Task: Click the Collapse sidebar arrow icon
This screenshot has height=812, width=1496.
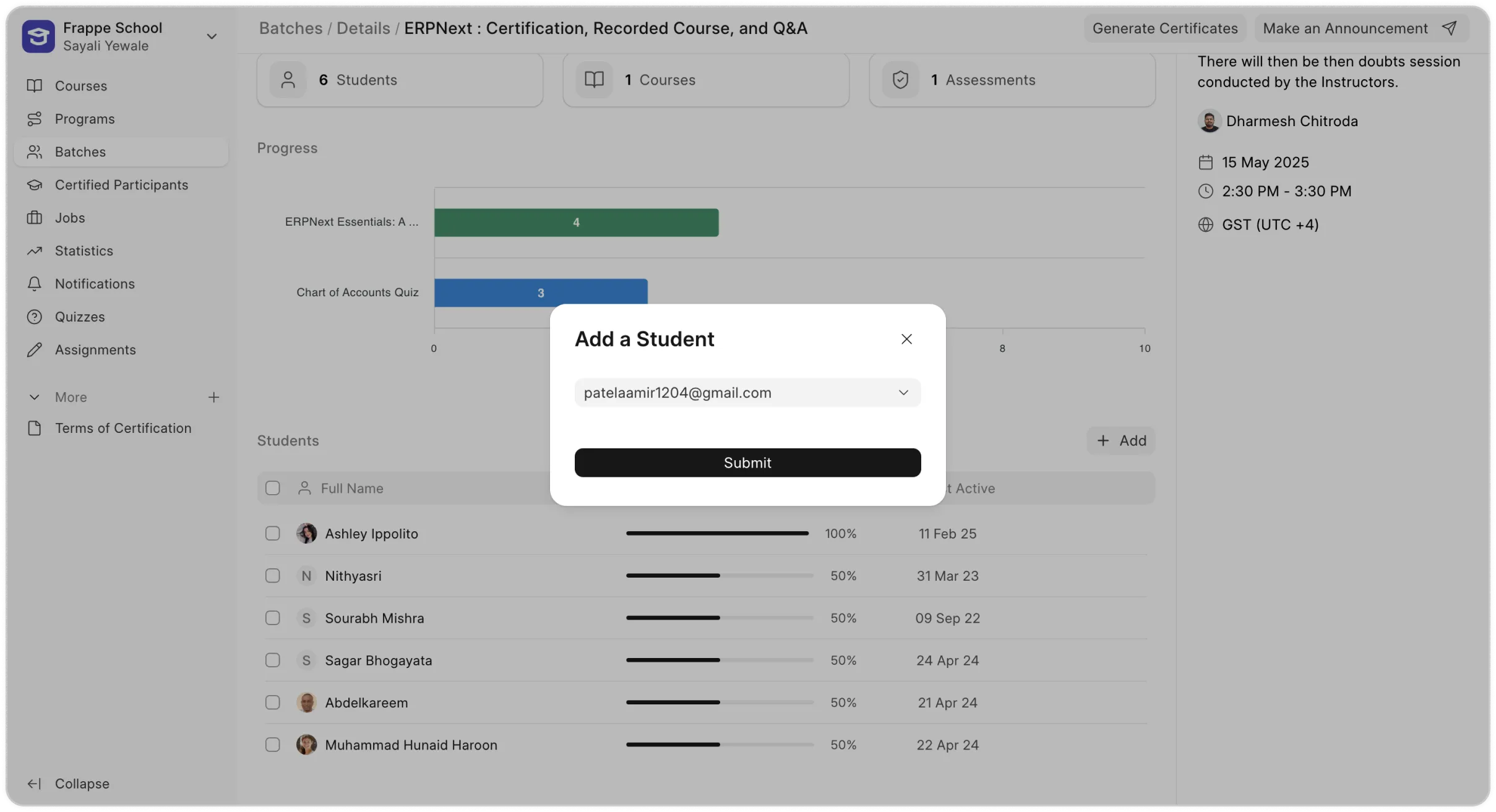Action: (x=34, y=784)
